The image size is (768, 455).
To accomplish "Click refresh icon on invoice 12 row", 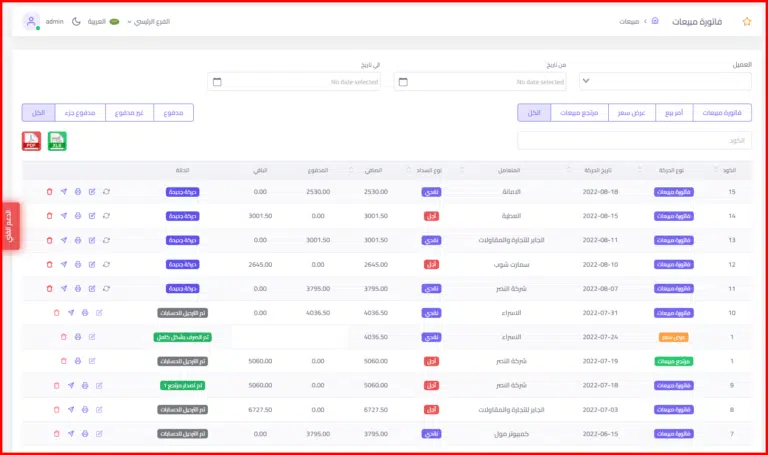I will (106, 264).
